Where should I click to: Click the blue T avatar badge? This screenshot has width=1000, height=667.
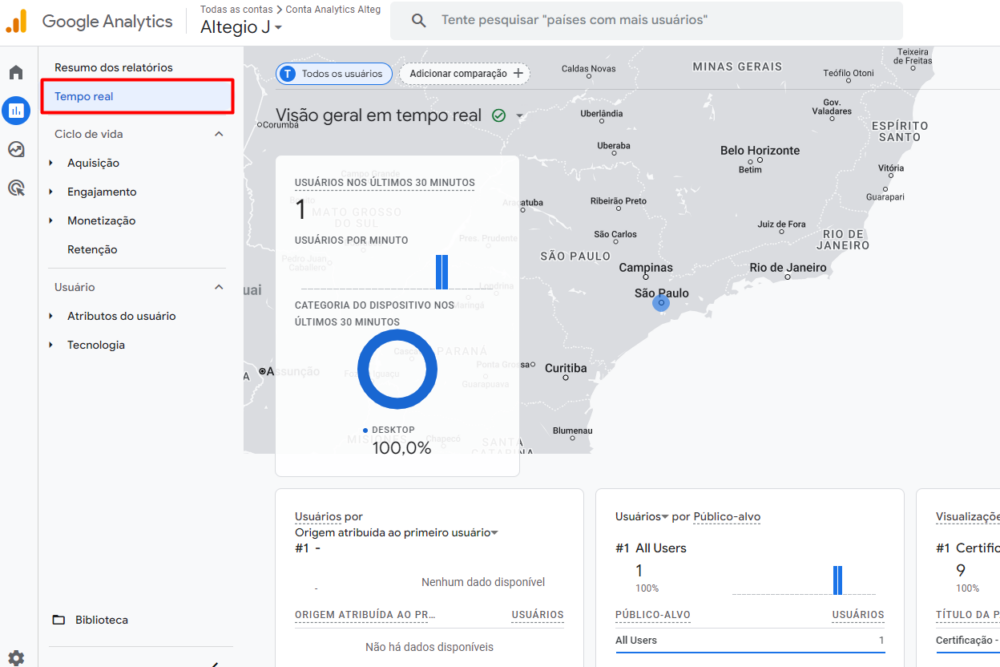[288, 74]
